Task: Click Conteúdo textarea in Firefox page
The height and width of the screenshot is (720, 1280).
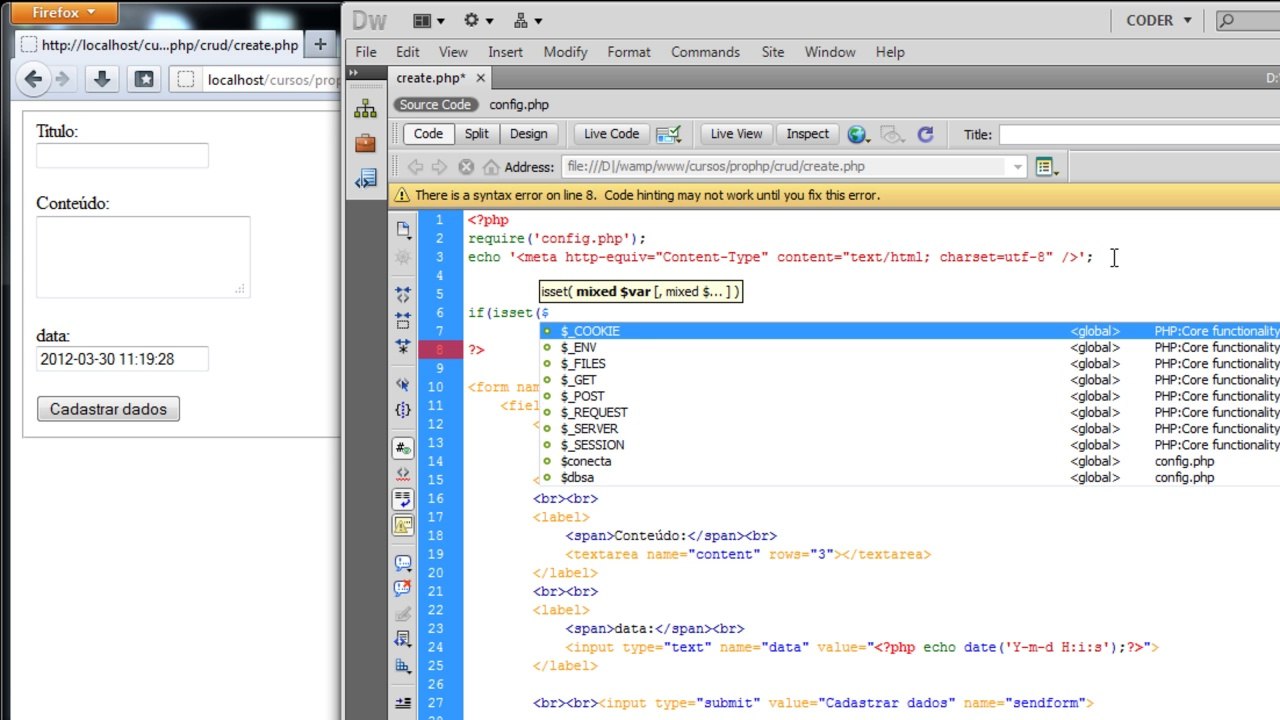Action: coord(143,257)
